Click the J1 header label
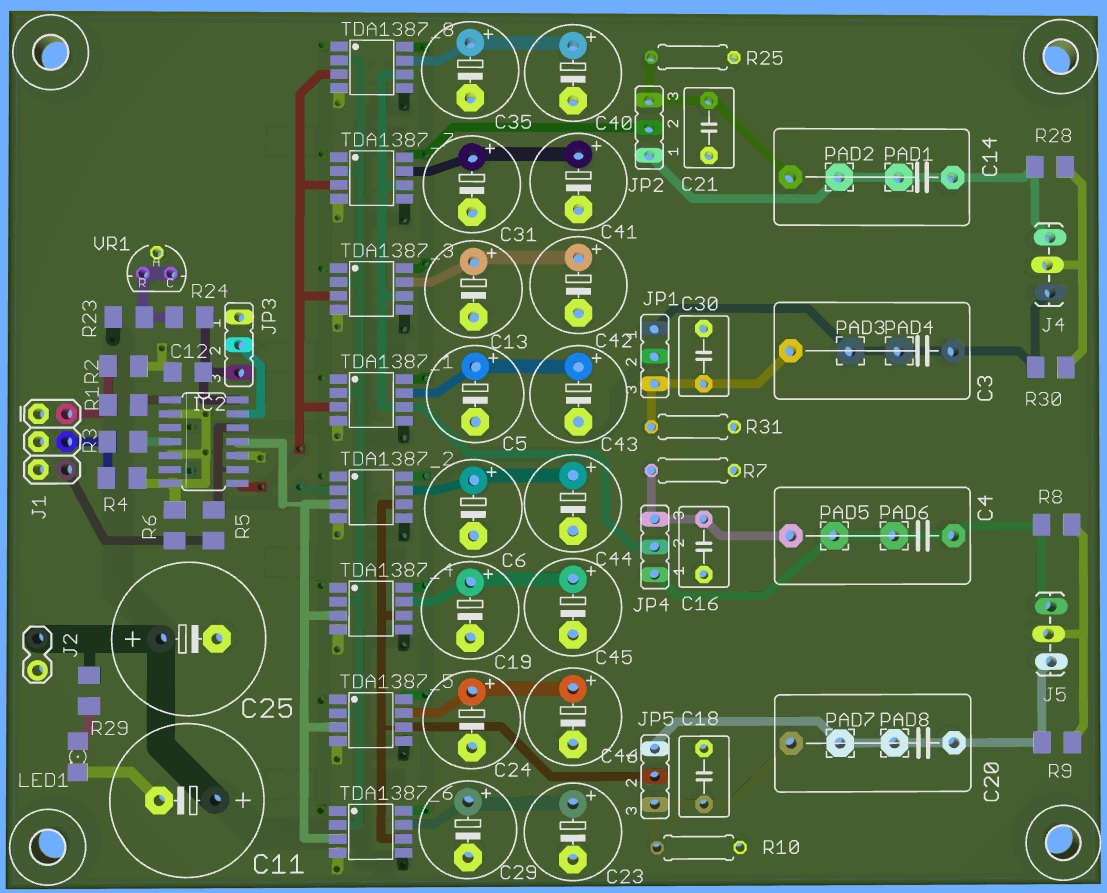Image resolution: width=1107 pixels, height=893 pixels. 40,508
